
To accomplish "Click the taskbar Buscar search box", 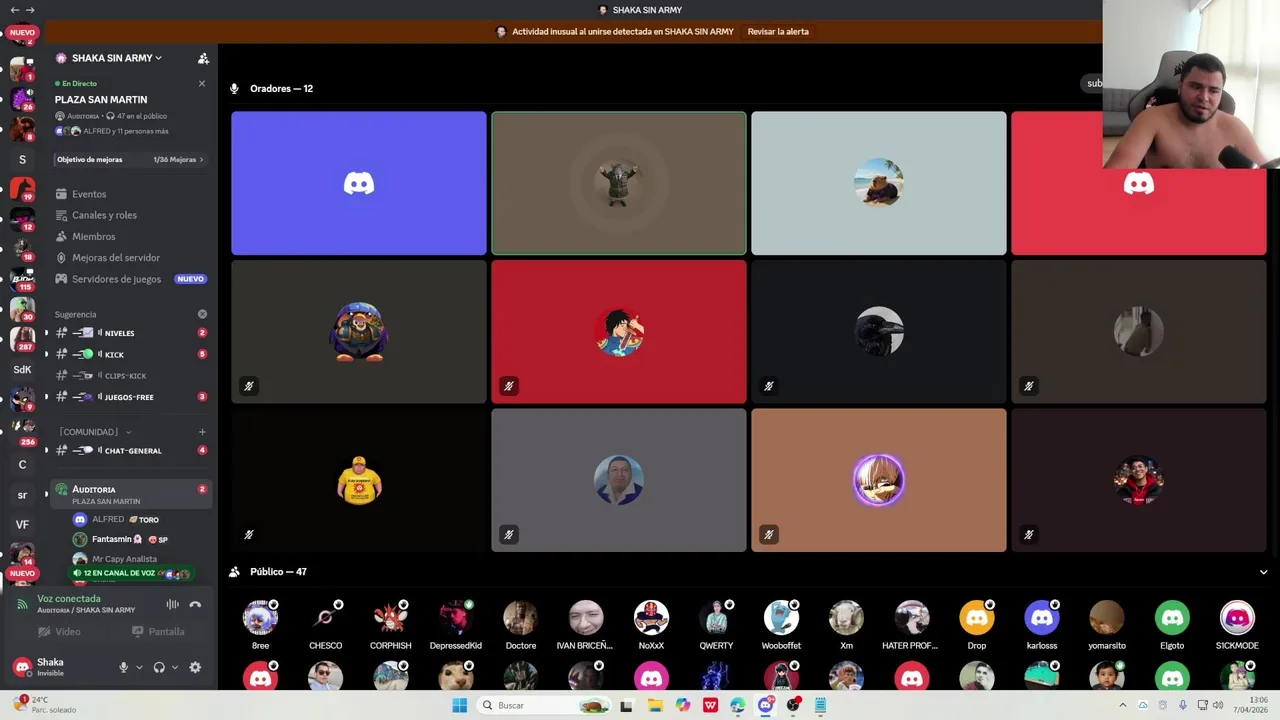I will click(542, 705).
